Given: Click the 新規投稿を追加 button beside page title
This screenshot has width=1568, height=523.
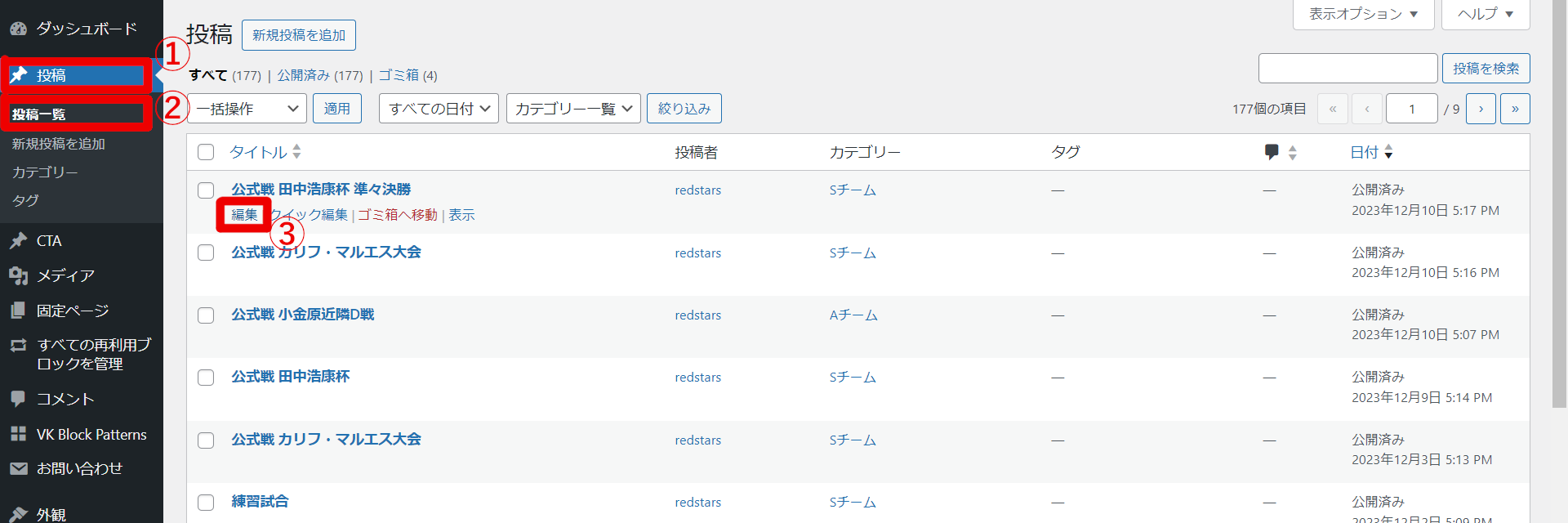Looking at the screenshot, I should pyautogui.click(x=298, y=35).
